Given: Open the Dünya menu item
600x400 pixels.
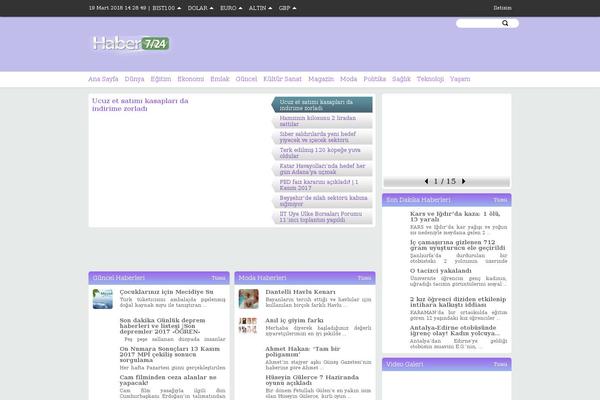Looking at the screenshot, I should (134, 79).
